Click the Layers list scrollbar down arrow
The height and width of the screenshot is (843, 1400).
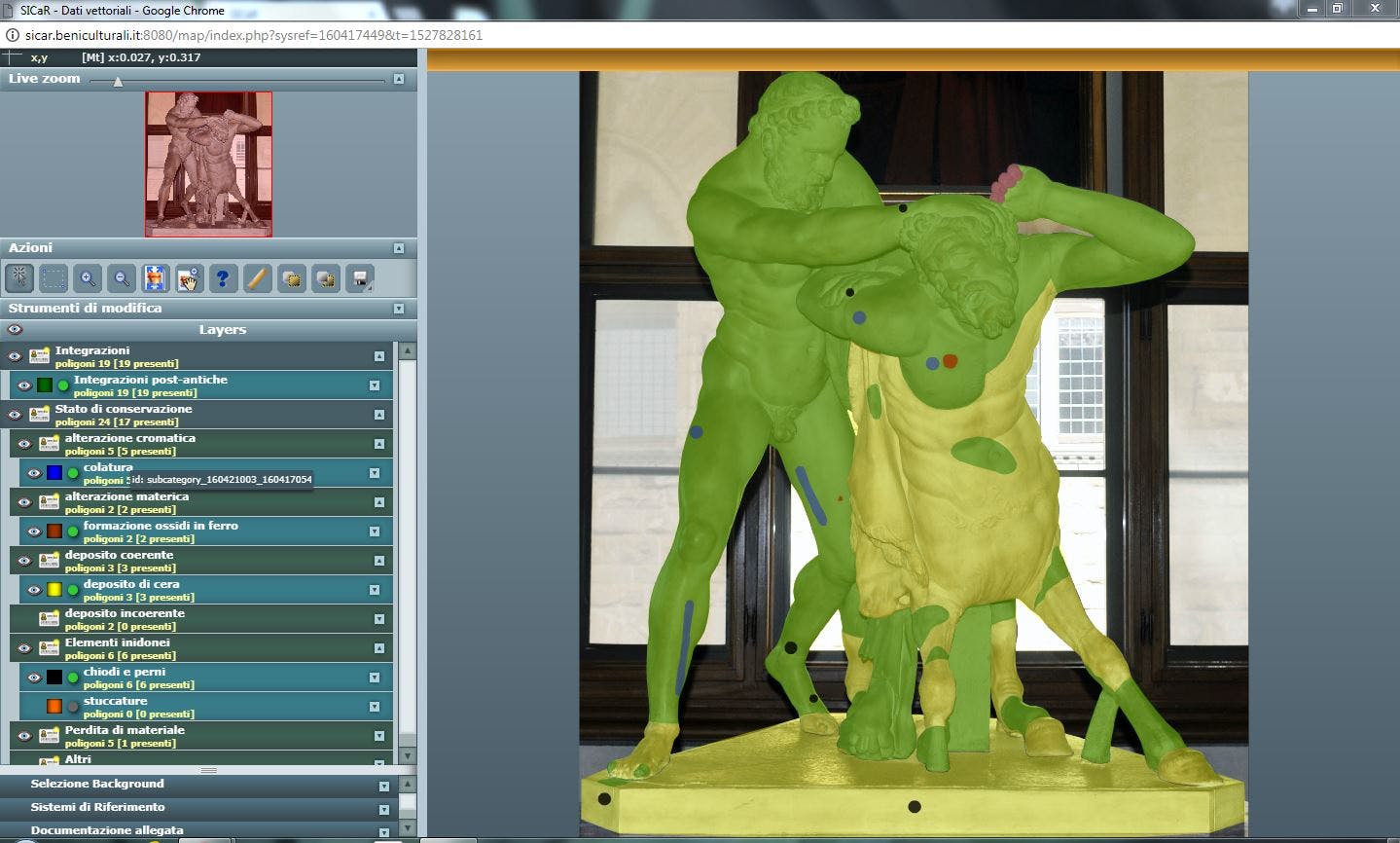408,756
